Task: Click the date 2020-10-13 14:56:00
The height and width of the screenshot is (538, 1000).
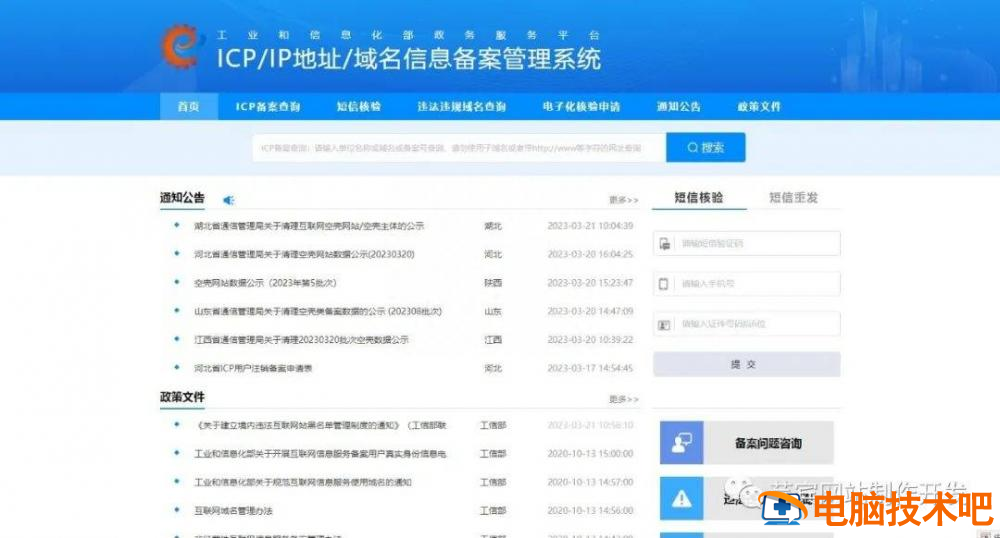Action: [591, 511]
